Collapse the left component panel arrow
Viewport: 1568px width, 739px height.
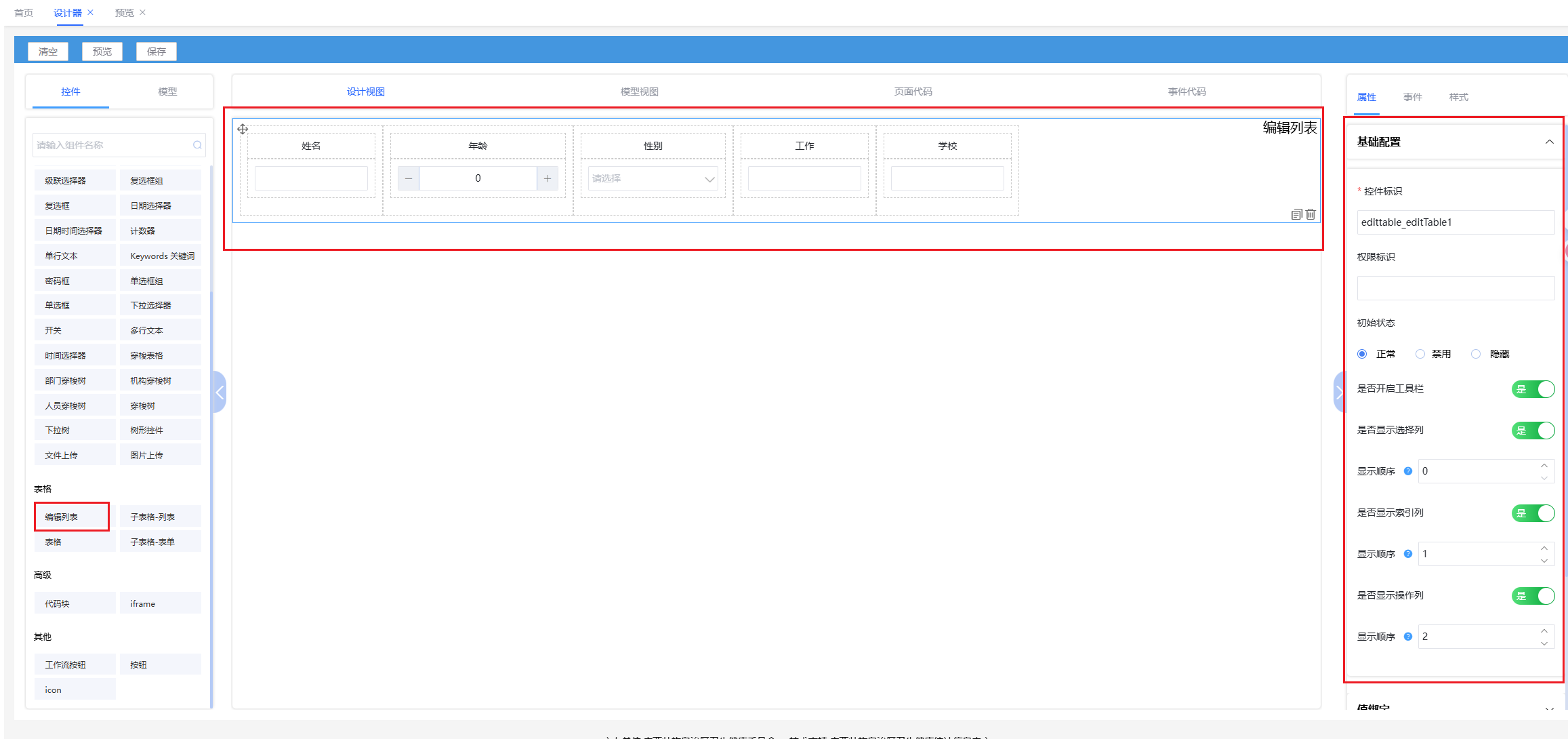point(220,393)
